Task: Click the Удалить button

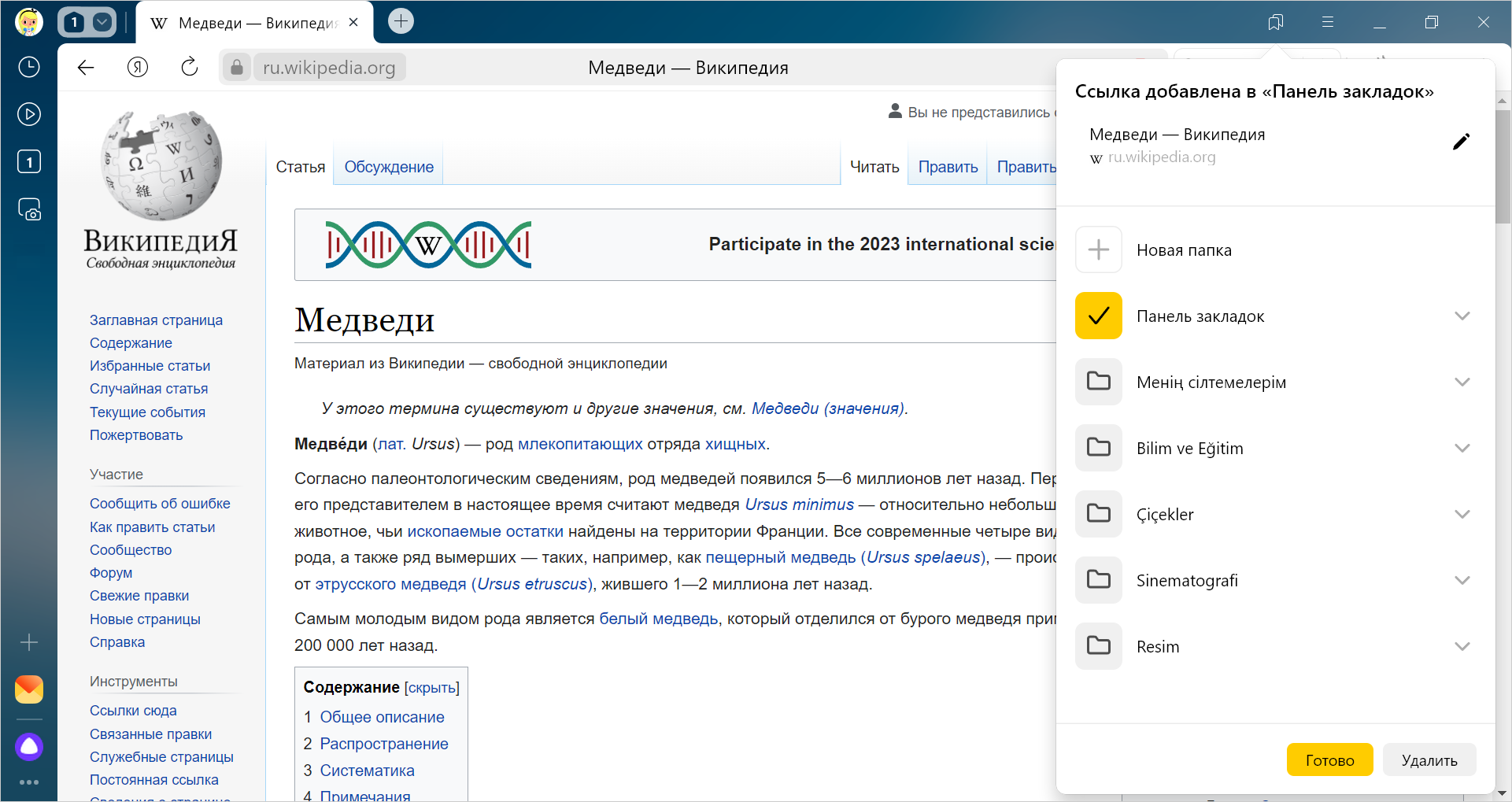Action: tap(1429, 760)
